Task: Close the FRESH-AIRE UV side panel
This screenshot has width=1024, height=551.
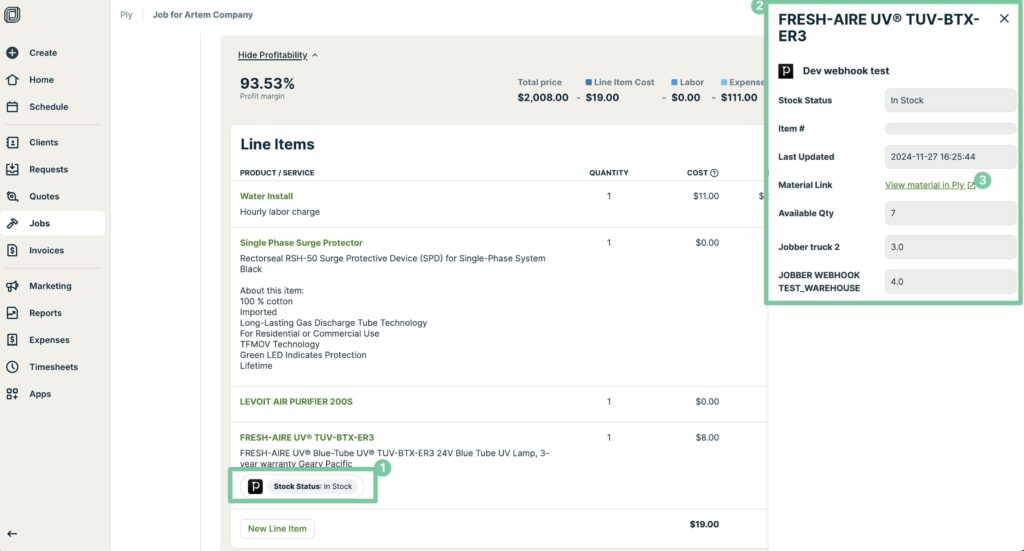Action: [x=1004, y=19]
